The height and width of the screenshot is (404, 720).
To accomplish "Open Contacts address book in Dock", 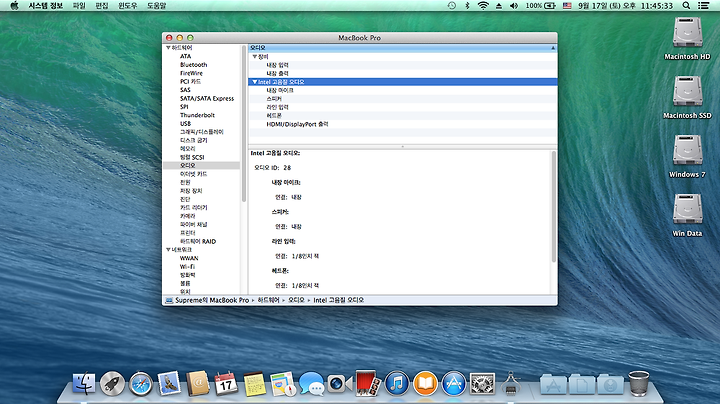I will point(197,384).
